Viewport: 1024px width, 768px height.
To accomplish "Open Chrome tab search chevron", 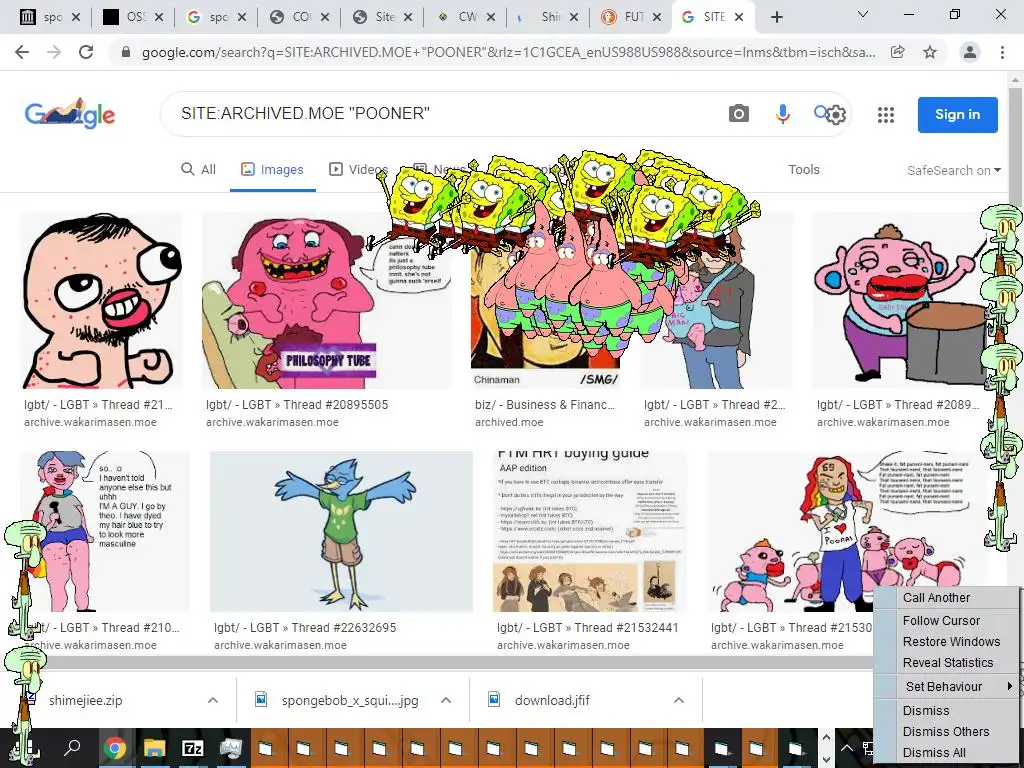I will coord(863,14).
